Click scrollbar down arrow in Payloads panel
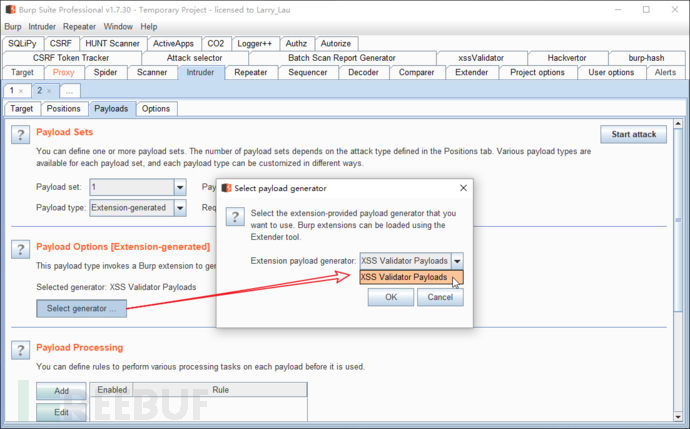The height and width of the screenshot is (429, 690). click(x=678, y=417)
